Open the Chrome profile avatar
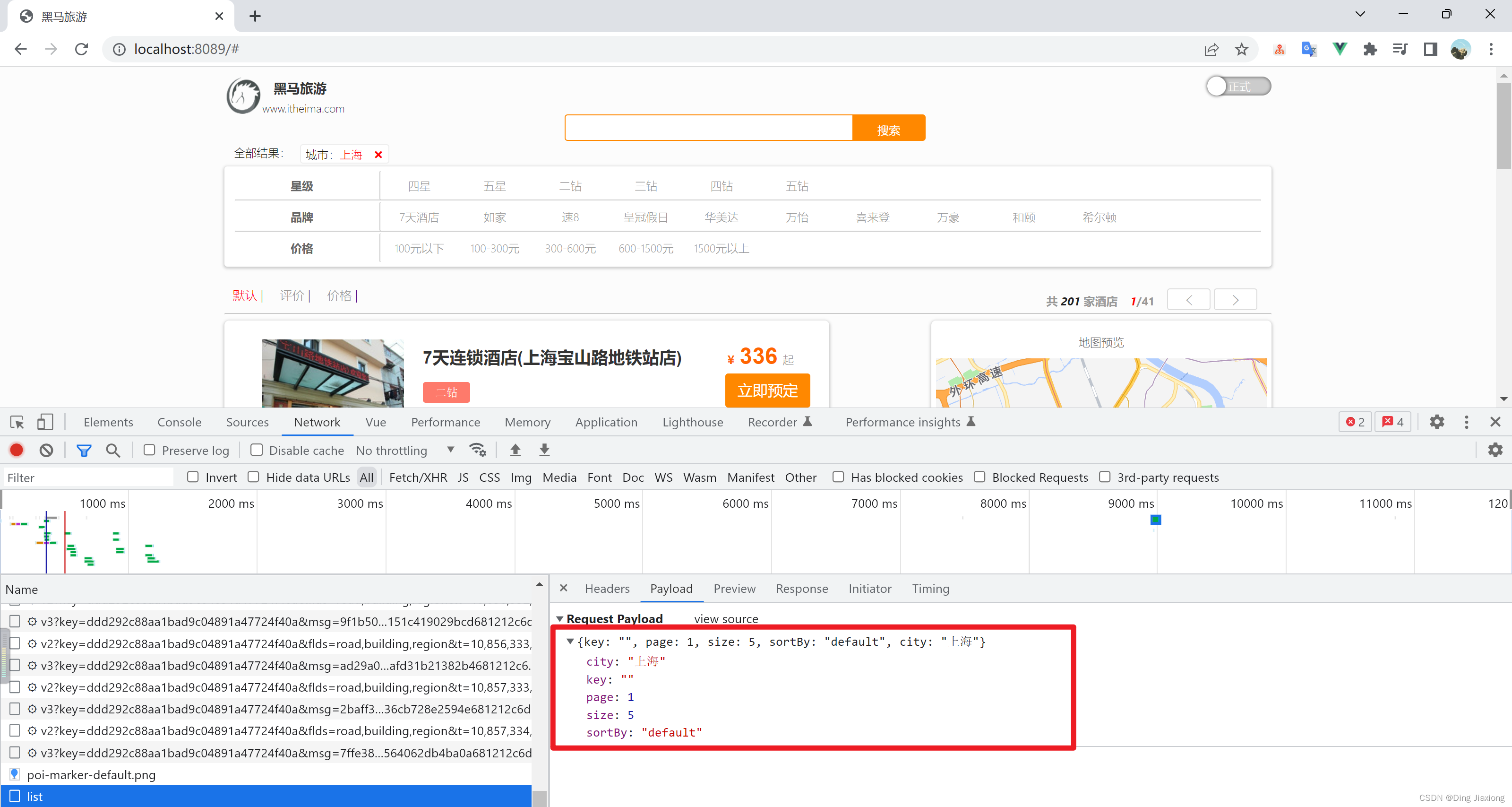This screenshot has height=807, width=1512. 1460,49
